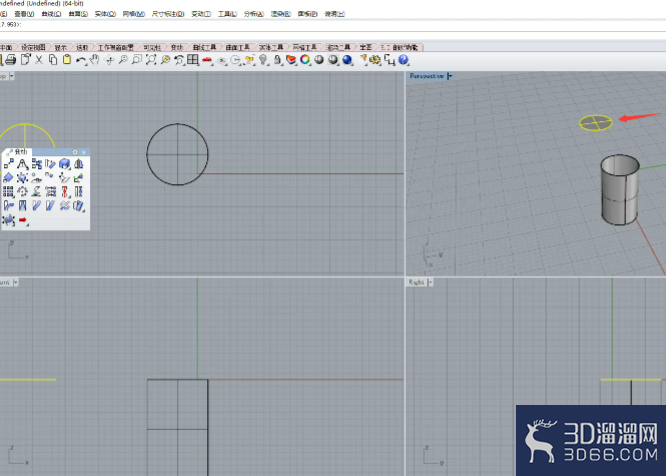Select the Move tool in transform palette
This screenshot has height=476, width=666.
pos(8,164)
